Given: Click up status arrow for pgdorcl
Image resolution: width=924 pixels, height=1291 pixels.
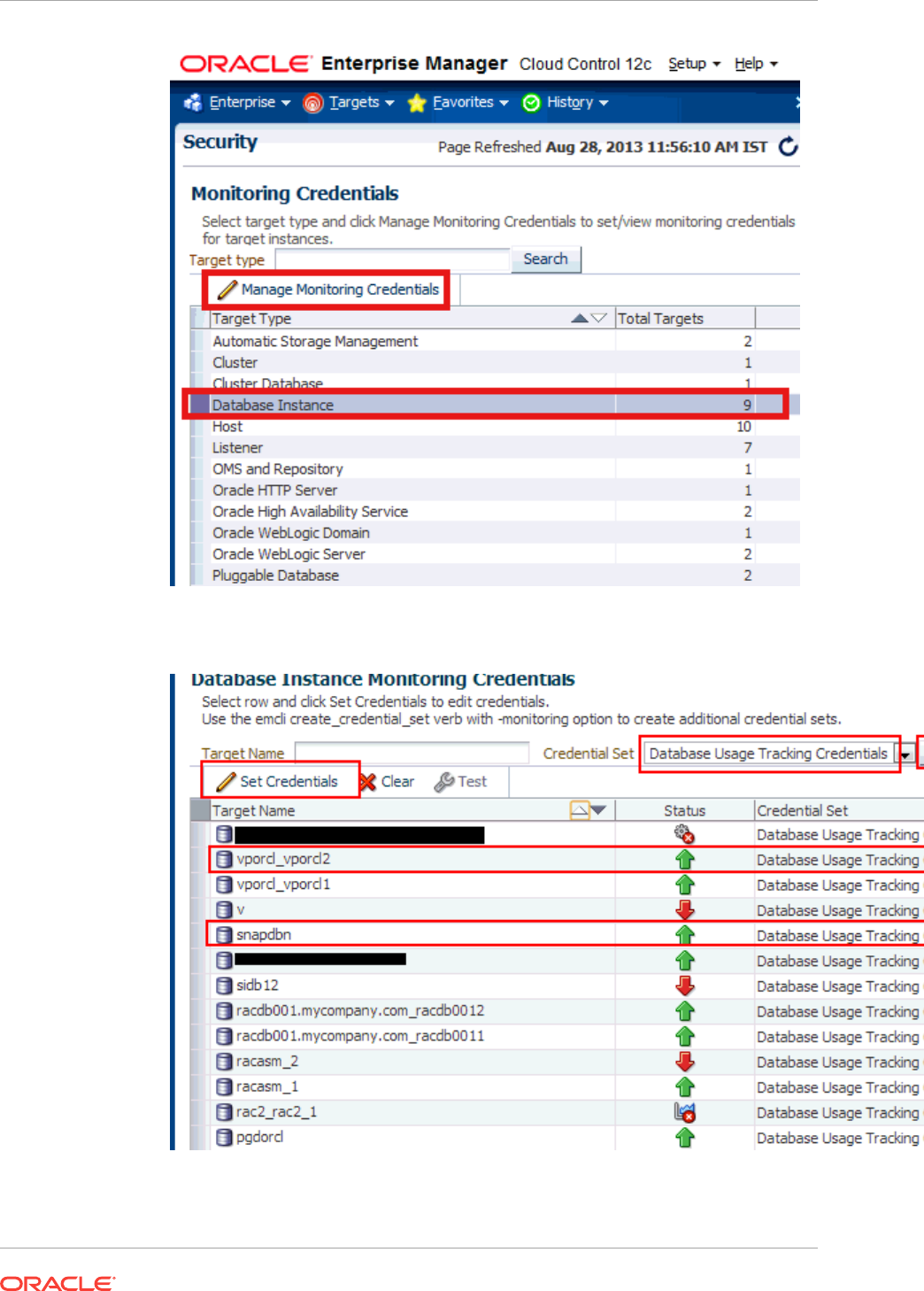Looking at the screenshot, I should tap(684, 1138).
